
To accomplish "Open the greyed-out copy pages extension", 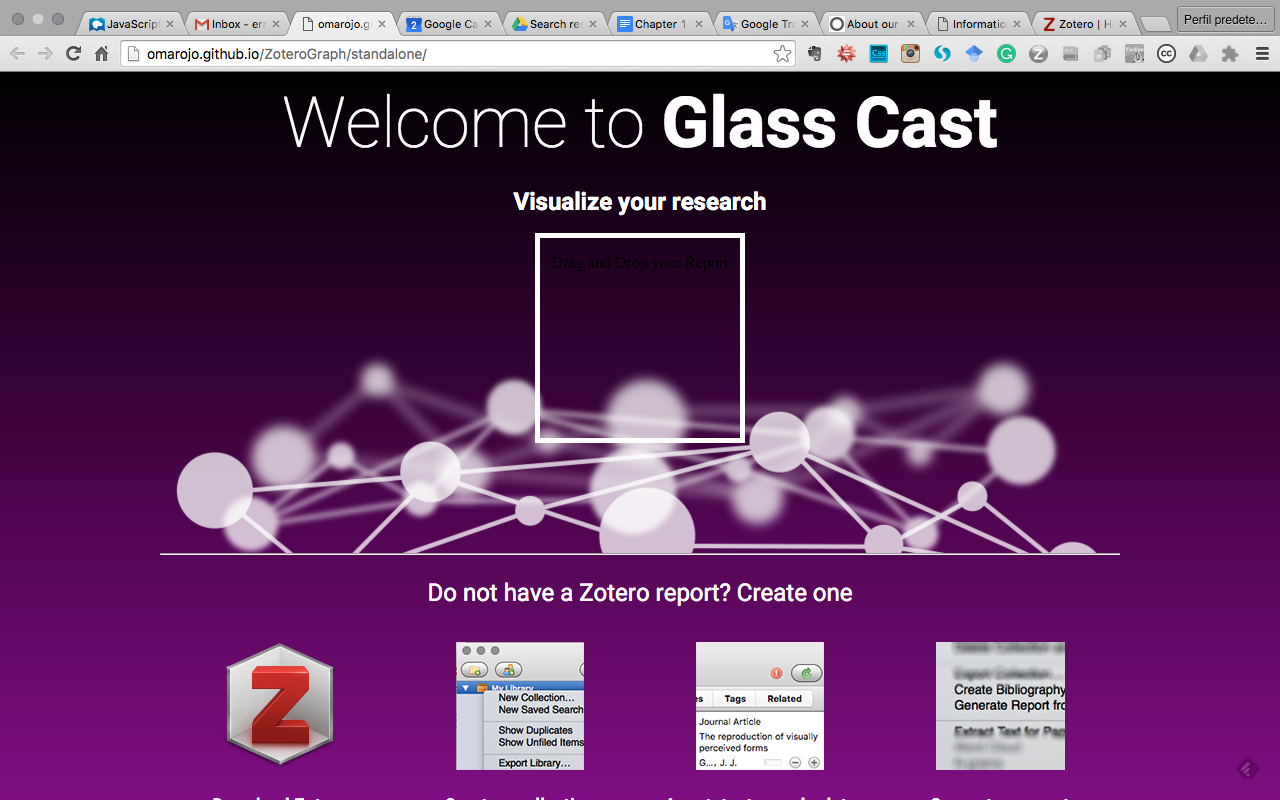I will pos(1102,54).
